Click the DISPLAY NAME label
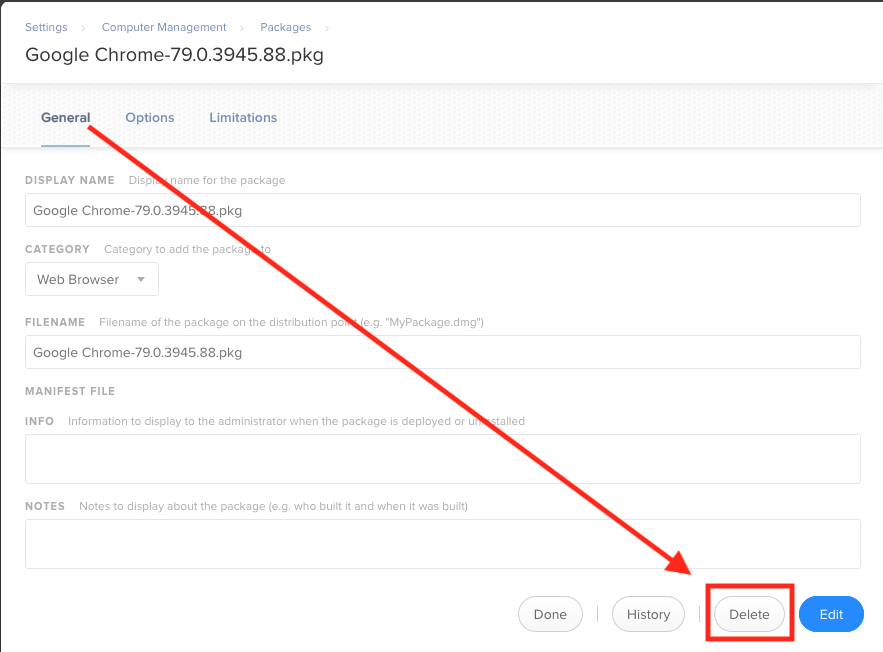Image resolution: width=883 pixels, height=652 pixels. click(70, 180)
